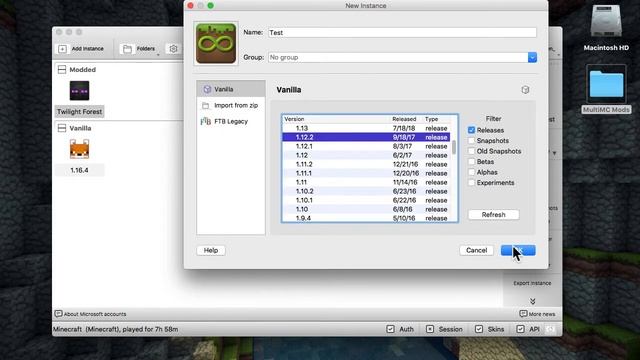Open the Folders dropdown arrow
The width and height of the screenshot is (640, 360).
coord(158,55)
